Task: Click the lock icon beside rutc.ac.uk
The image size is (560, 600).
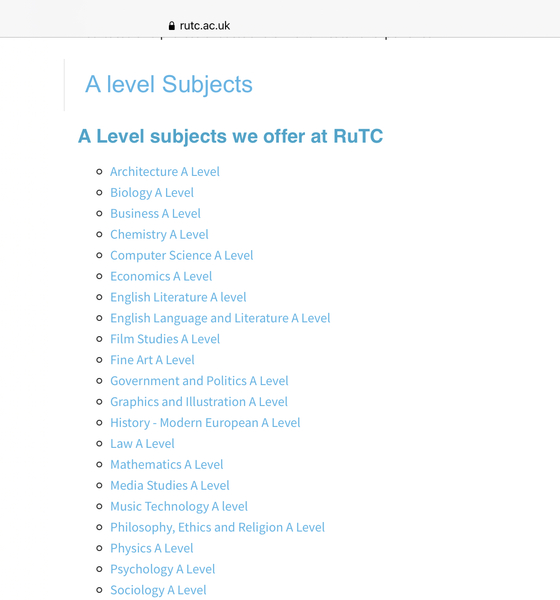Action: coord(171,26)
